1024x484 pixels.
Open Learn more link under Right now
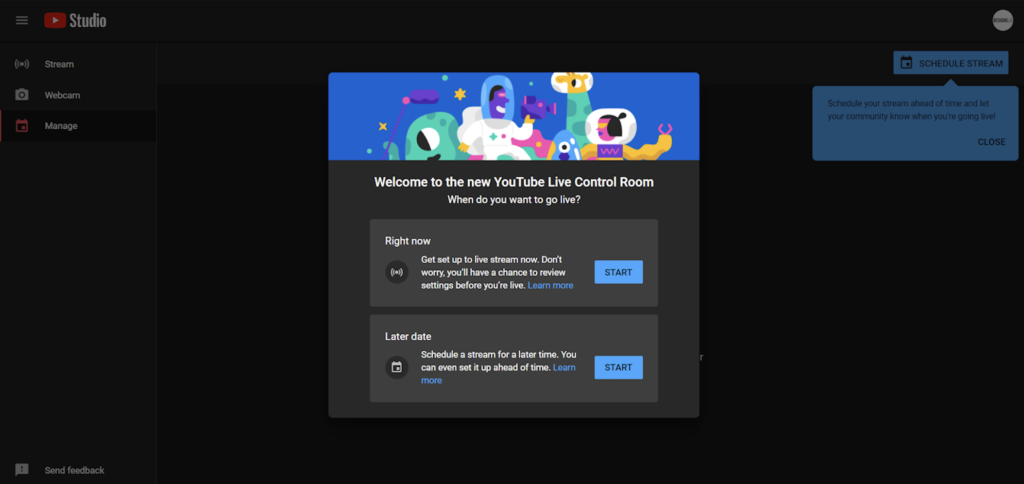(x=550, y=286)
